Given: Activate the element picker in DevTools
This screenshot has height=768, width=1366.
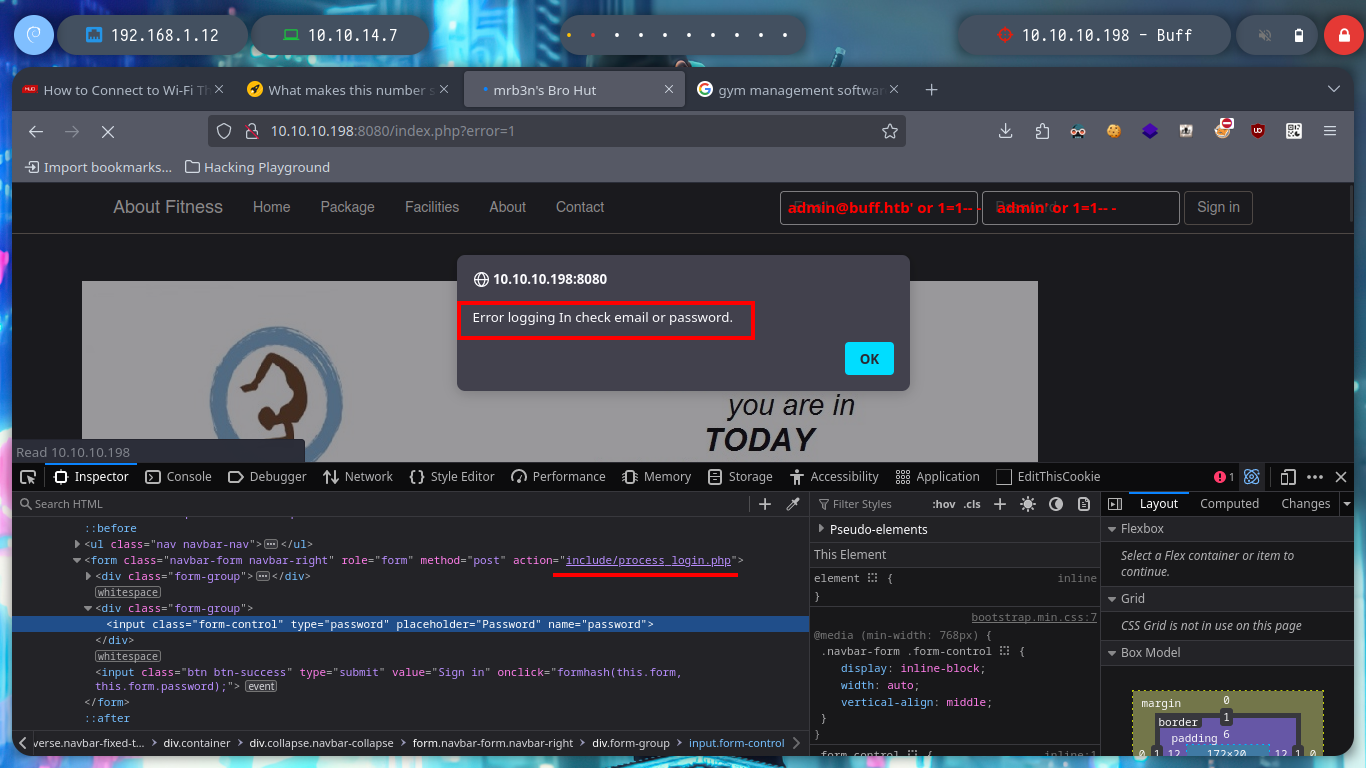Looking at the screenshot, I should pos(28,477).
